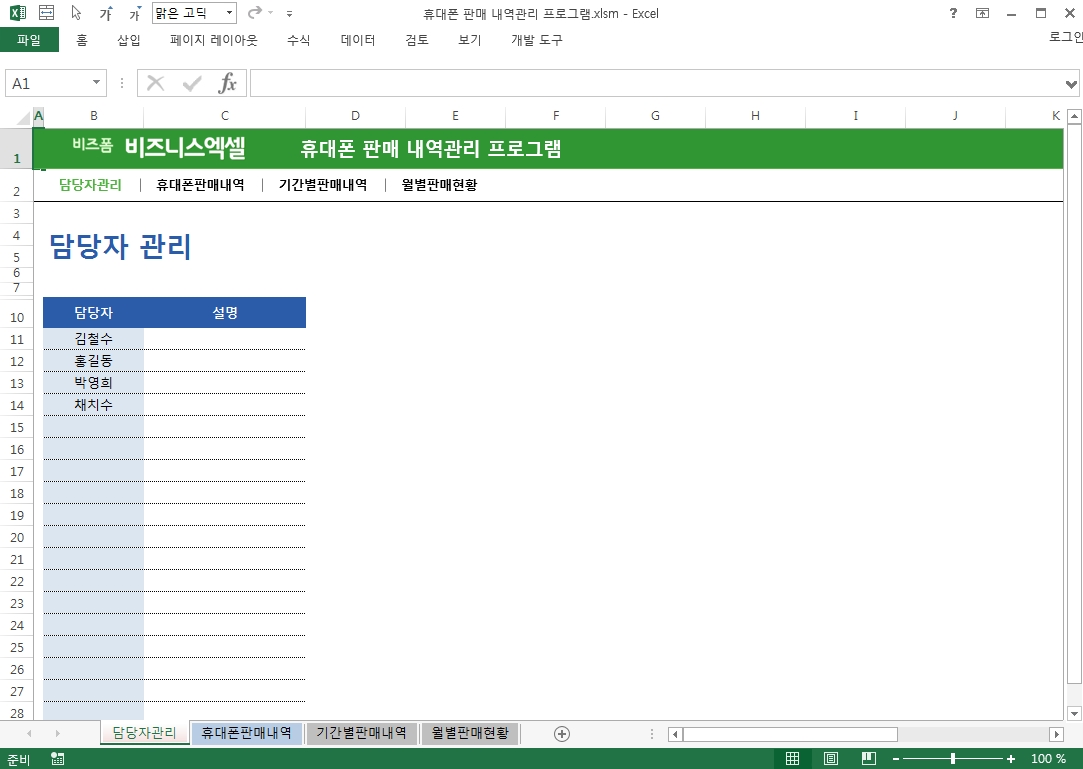Click the 담당자관리 navigation link
Screen dimensions: 1083x769
pos(90,184)
